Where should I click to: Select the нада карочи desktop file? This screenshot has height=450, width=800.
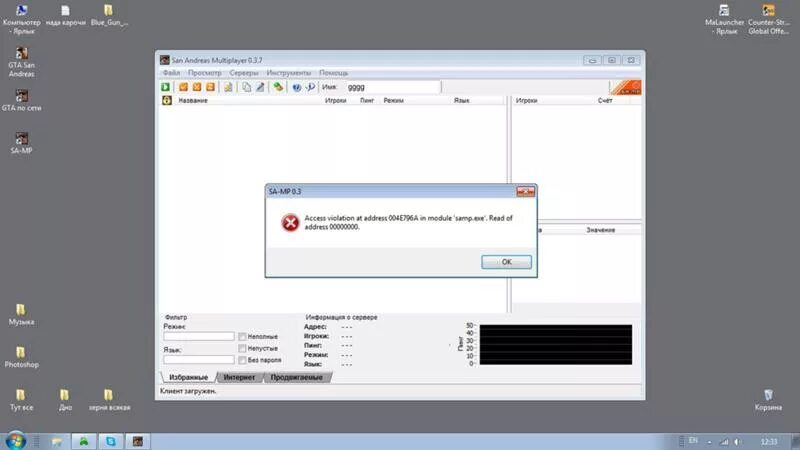click(65, 15)
